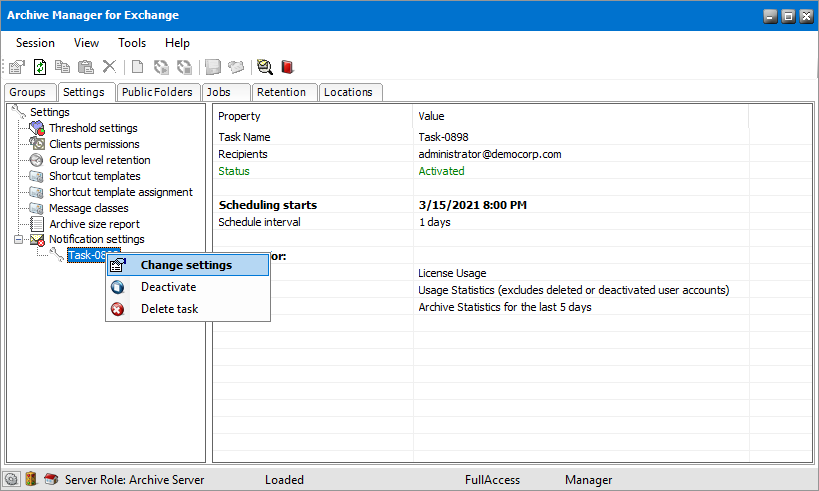Click the Message classes tree icon
The image size is (819, 491).
click(x=37, y=208)
